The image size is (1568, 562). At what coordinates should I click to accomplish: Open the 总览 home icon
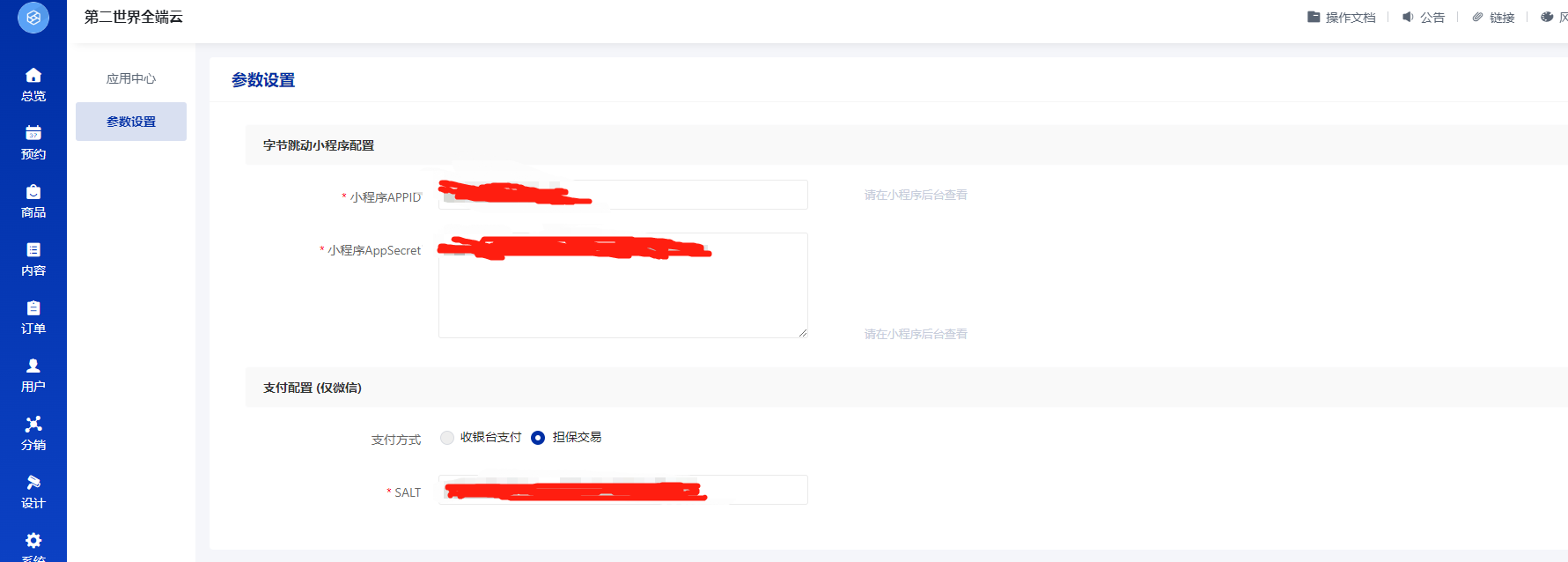tap(33, 75)
